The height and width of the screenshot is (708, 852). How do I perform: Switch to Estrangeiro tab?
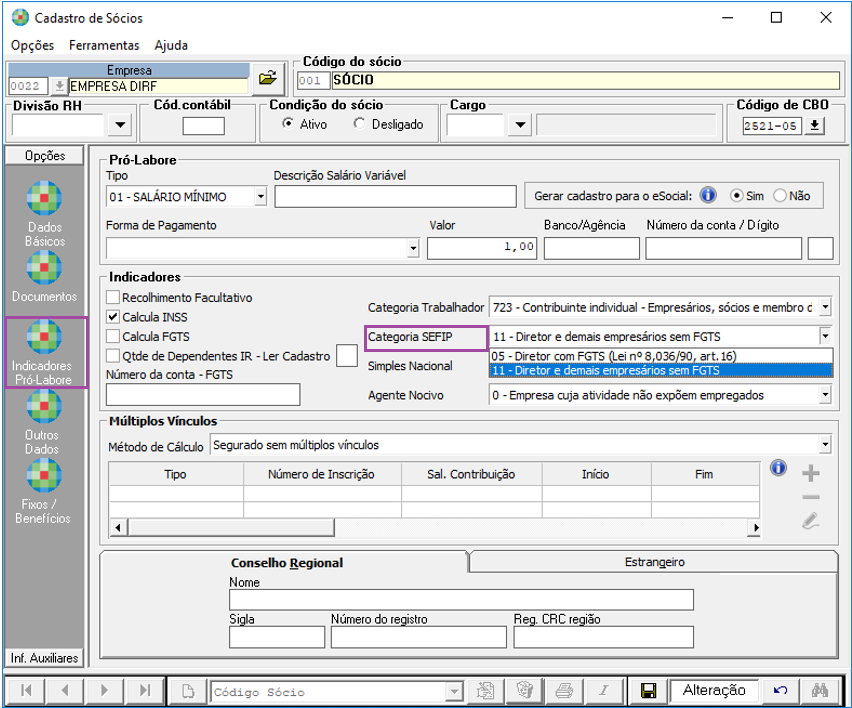click(x=654, y=562)
